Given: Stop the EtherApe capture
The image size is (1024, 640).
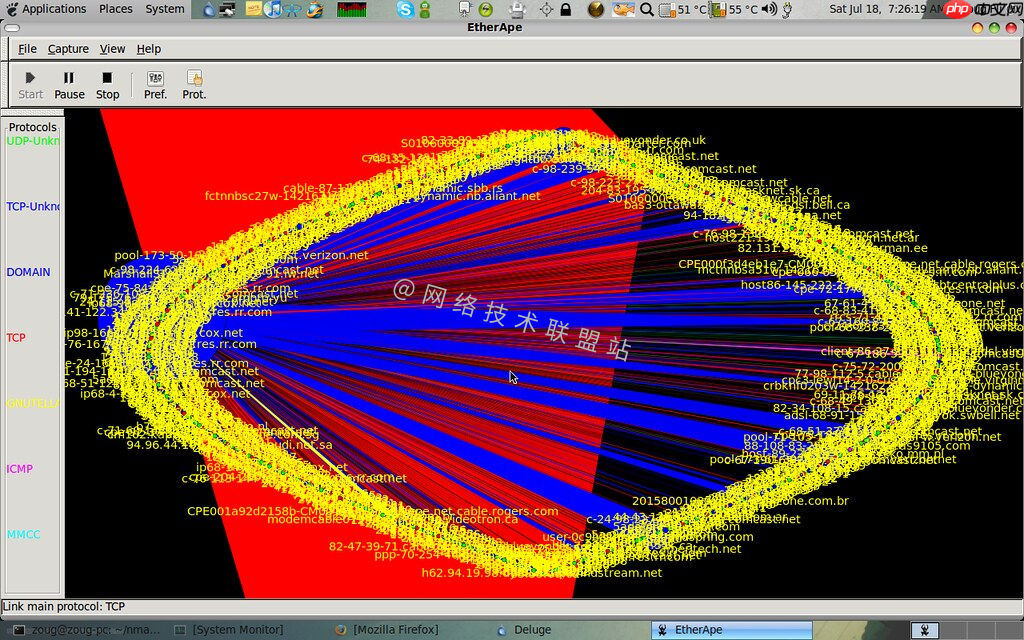Looking at the screenshot, I should click(x=107, y=85).
